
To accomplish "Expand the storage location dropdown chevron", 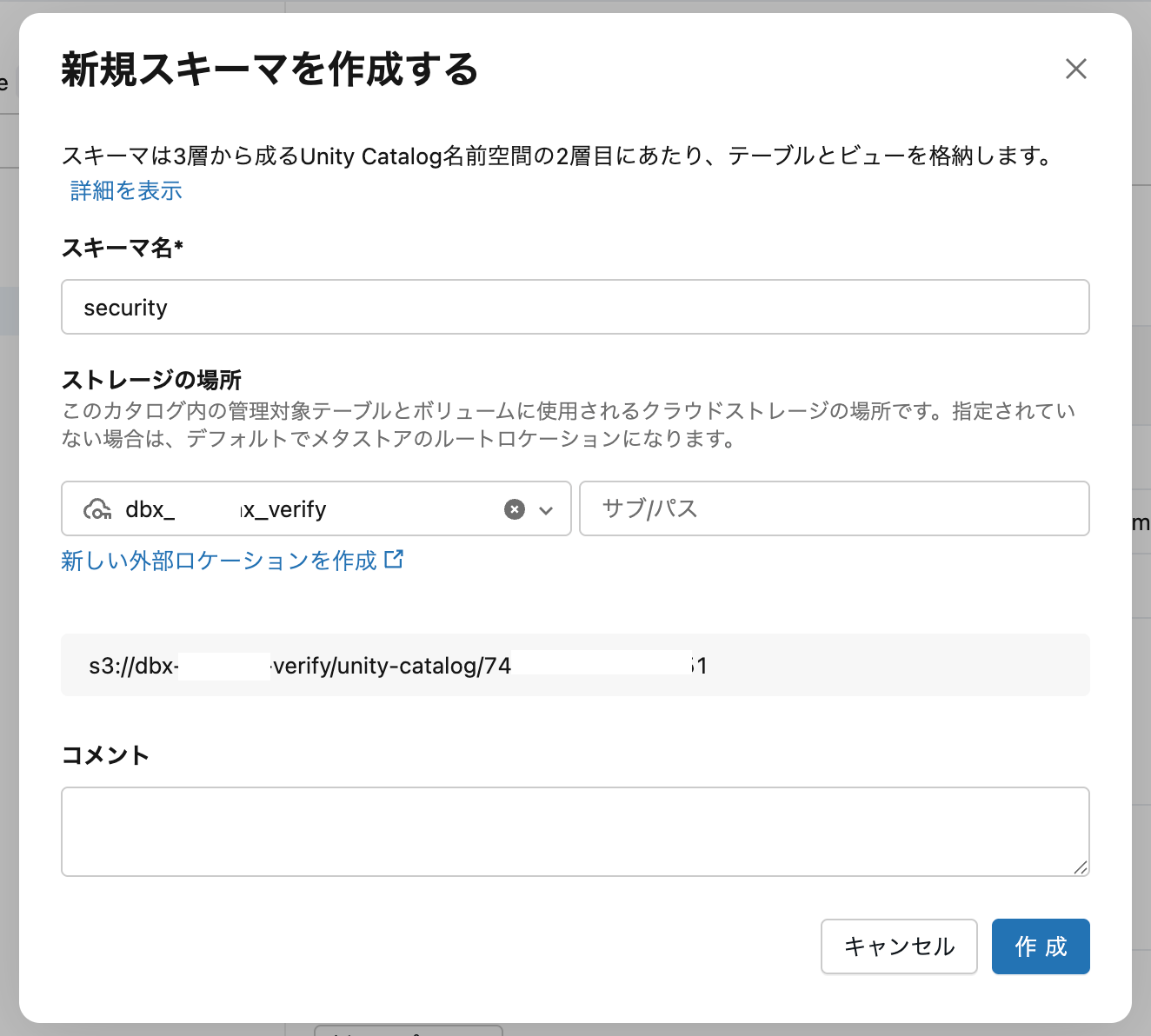I will click(x=546, y=510).
